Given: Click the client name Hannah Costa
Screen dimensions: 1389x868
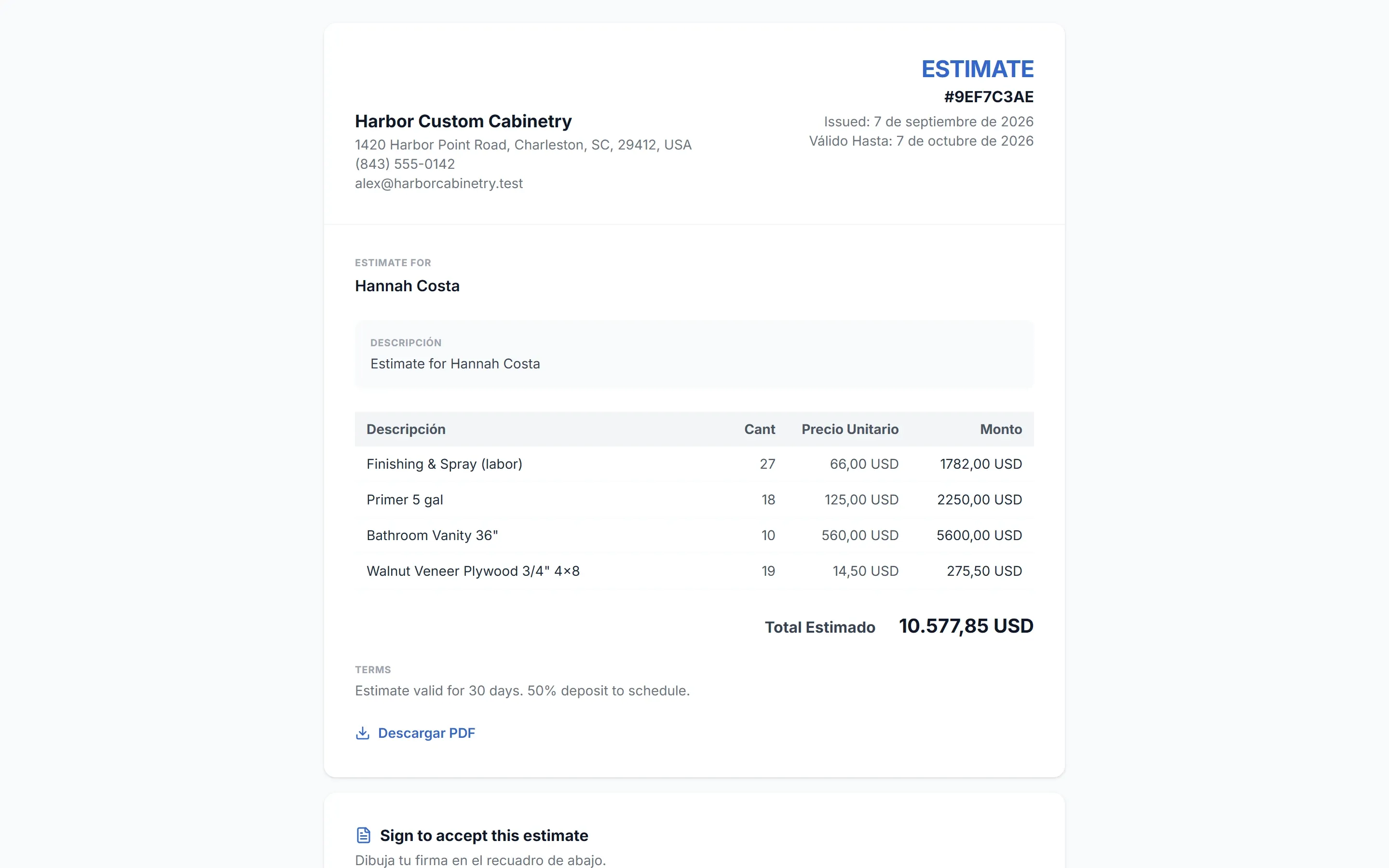Looking at the screenshot, I should click(407, 286).
